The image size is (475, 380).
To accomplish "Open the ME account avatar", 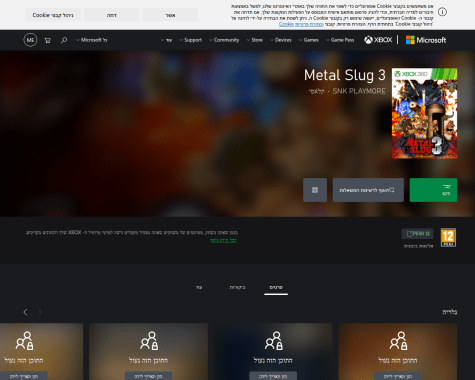I will tap(30, 40).
